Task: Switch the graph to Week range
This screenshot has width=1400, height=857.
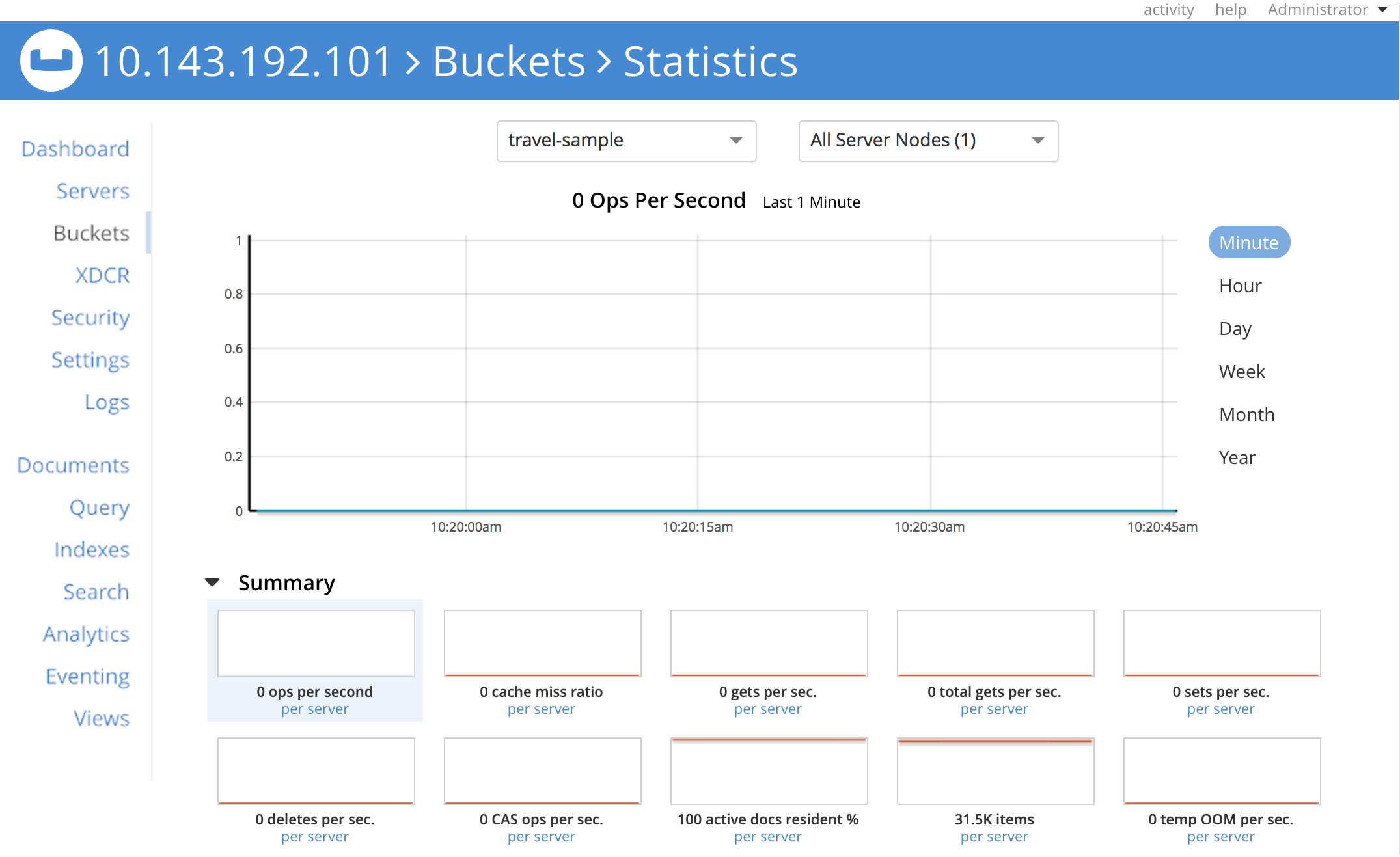Action: 1241,372
